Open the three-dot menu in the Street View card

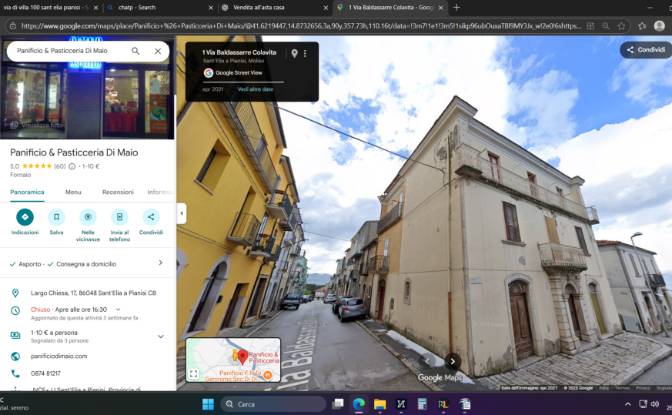pos(305,54)
